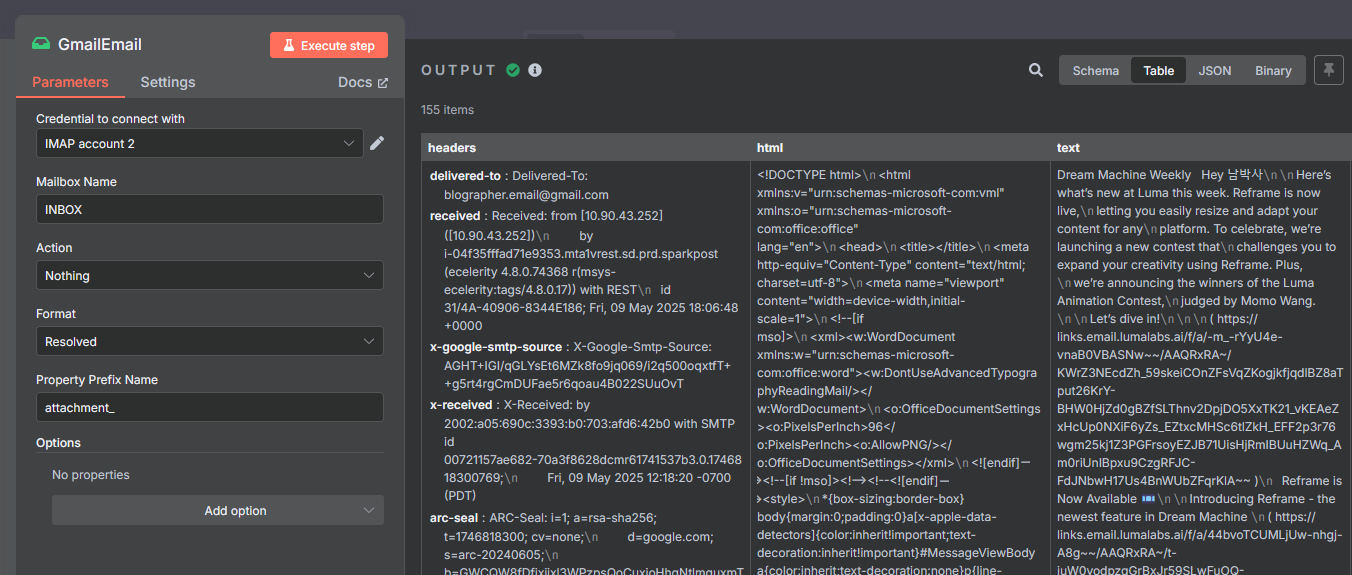Switch output view to JSON
The width and height of the screenshot is (1352, 575).
[x=1215, y=70]
